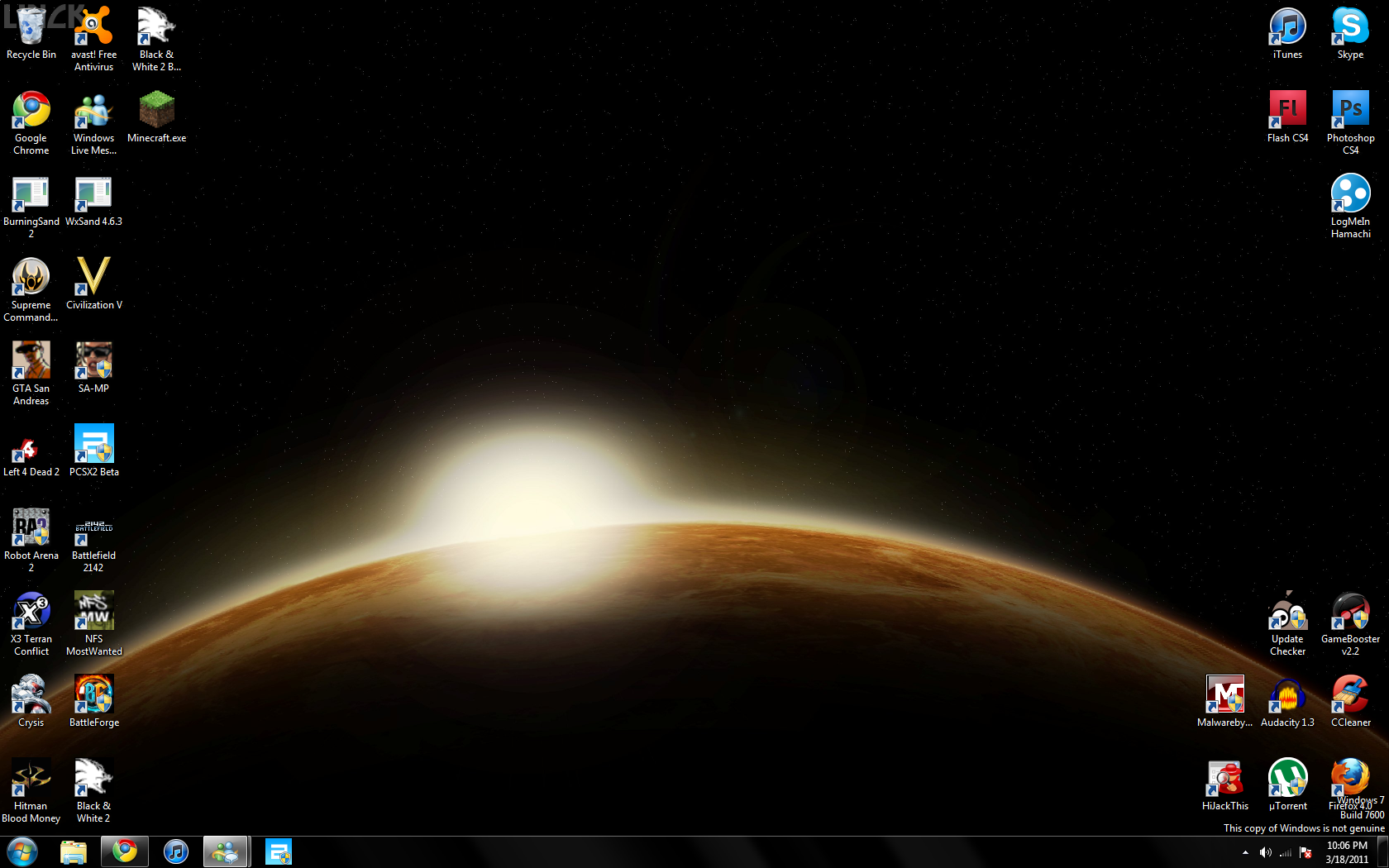Switch to Windows Live Messenger taskbar button
The height and width of the screenshot is (868, 1389).
tap(226, 851)
